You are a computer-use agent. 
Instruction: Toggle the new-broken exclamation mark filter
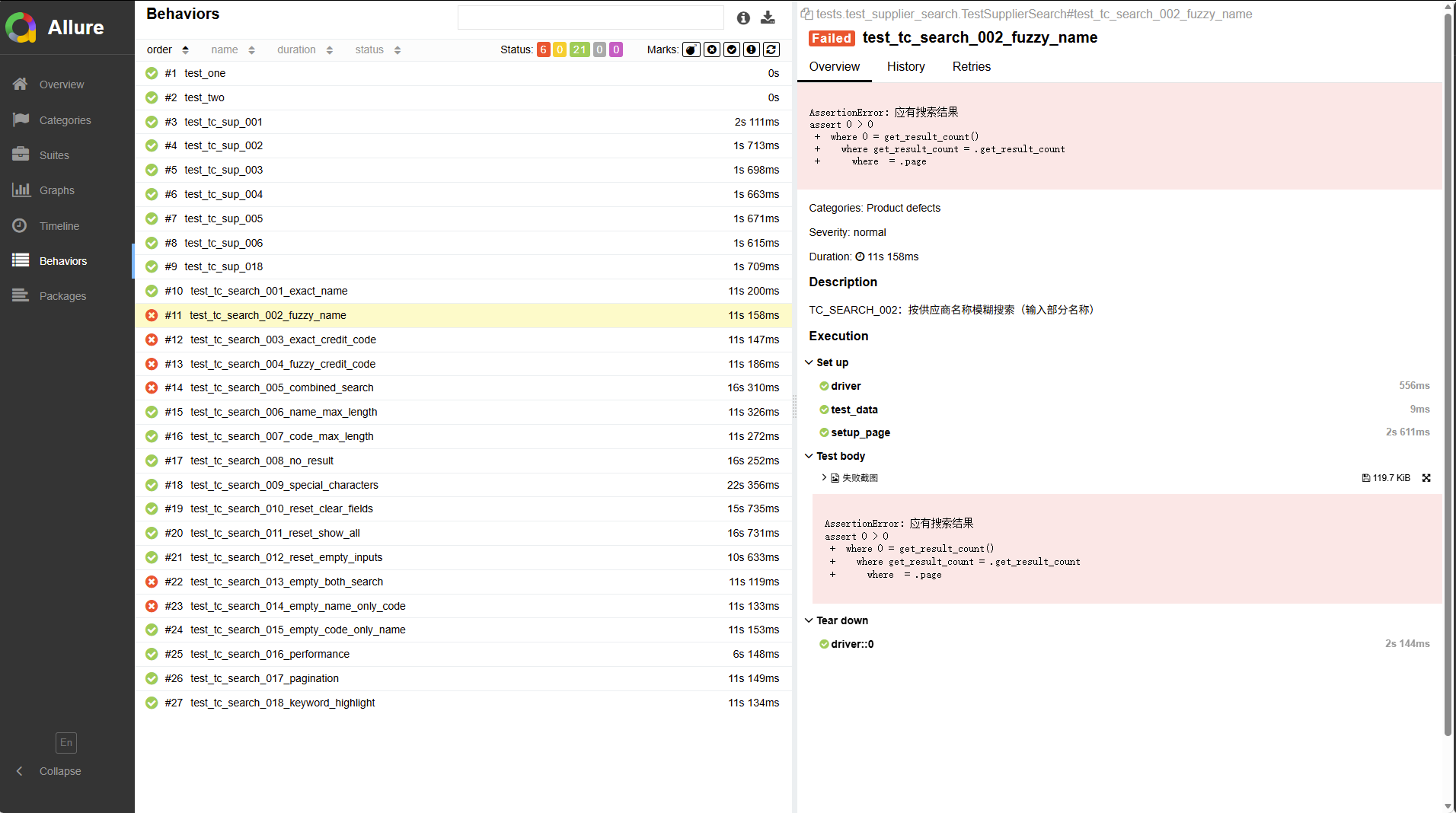point(752,49)
